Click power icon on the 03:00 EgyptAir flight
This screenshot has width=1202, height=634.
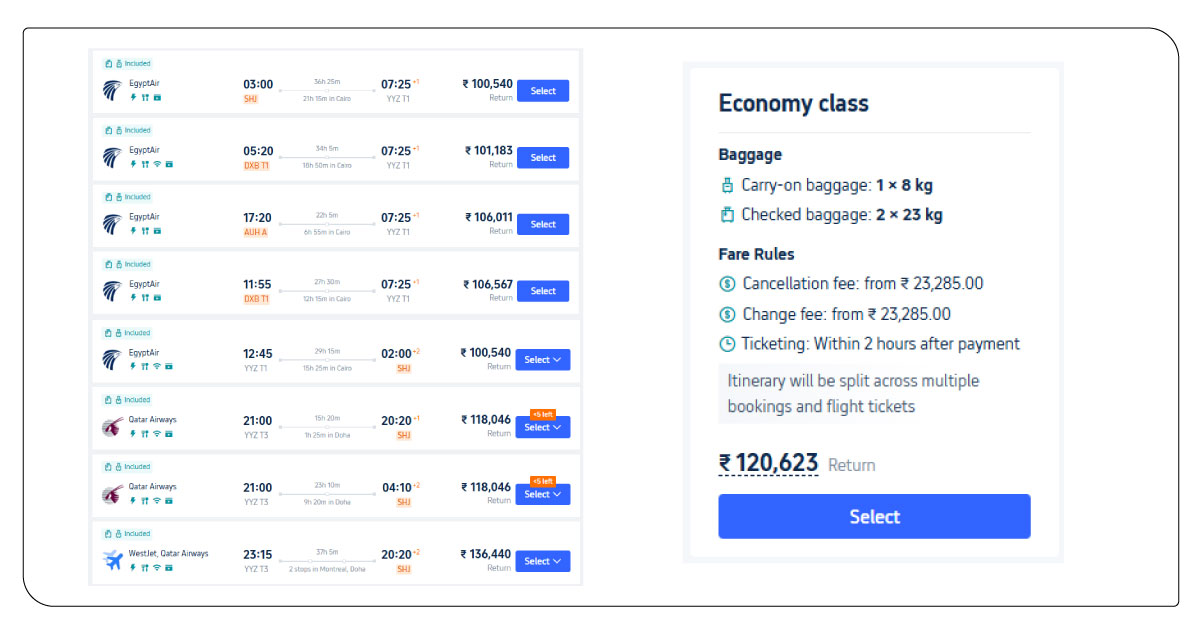(133, 97)
